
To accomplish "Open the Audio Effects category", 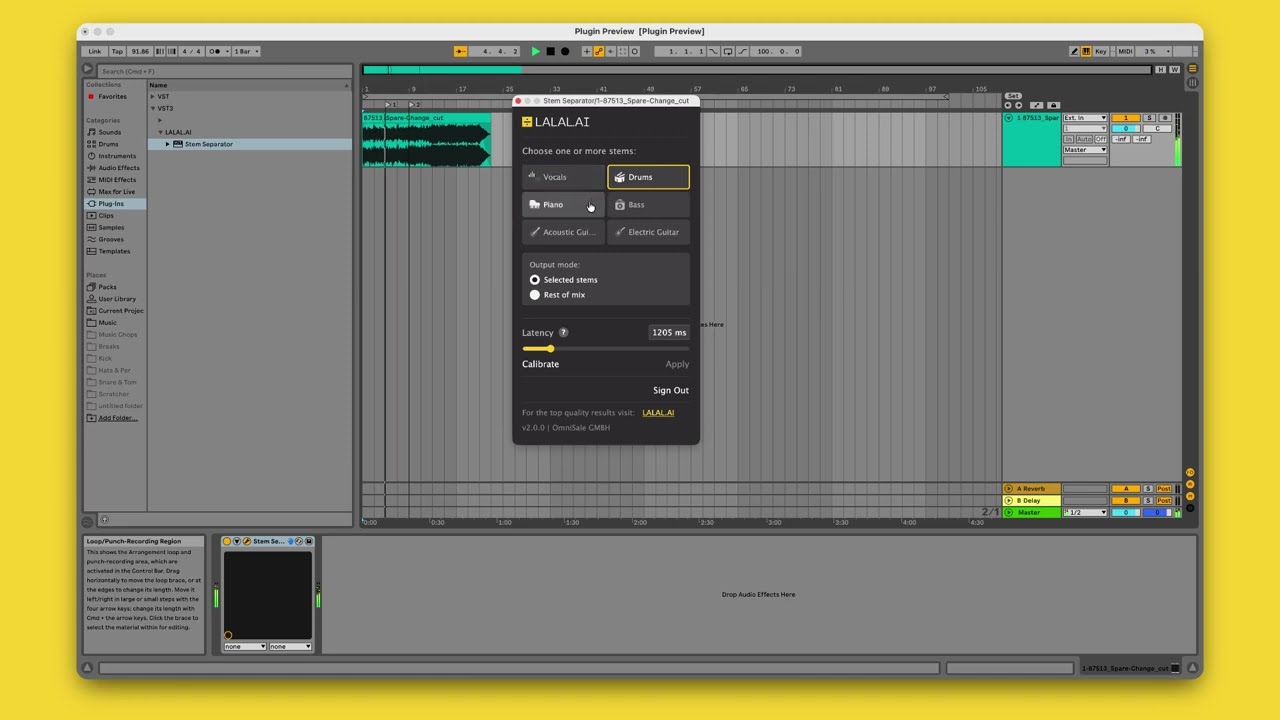I will 119,168.
